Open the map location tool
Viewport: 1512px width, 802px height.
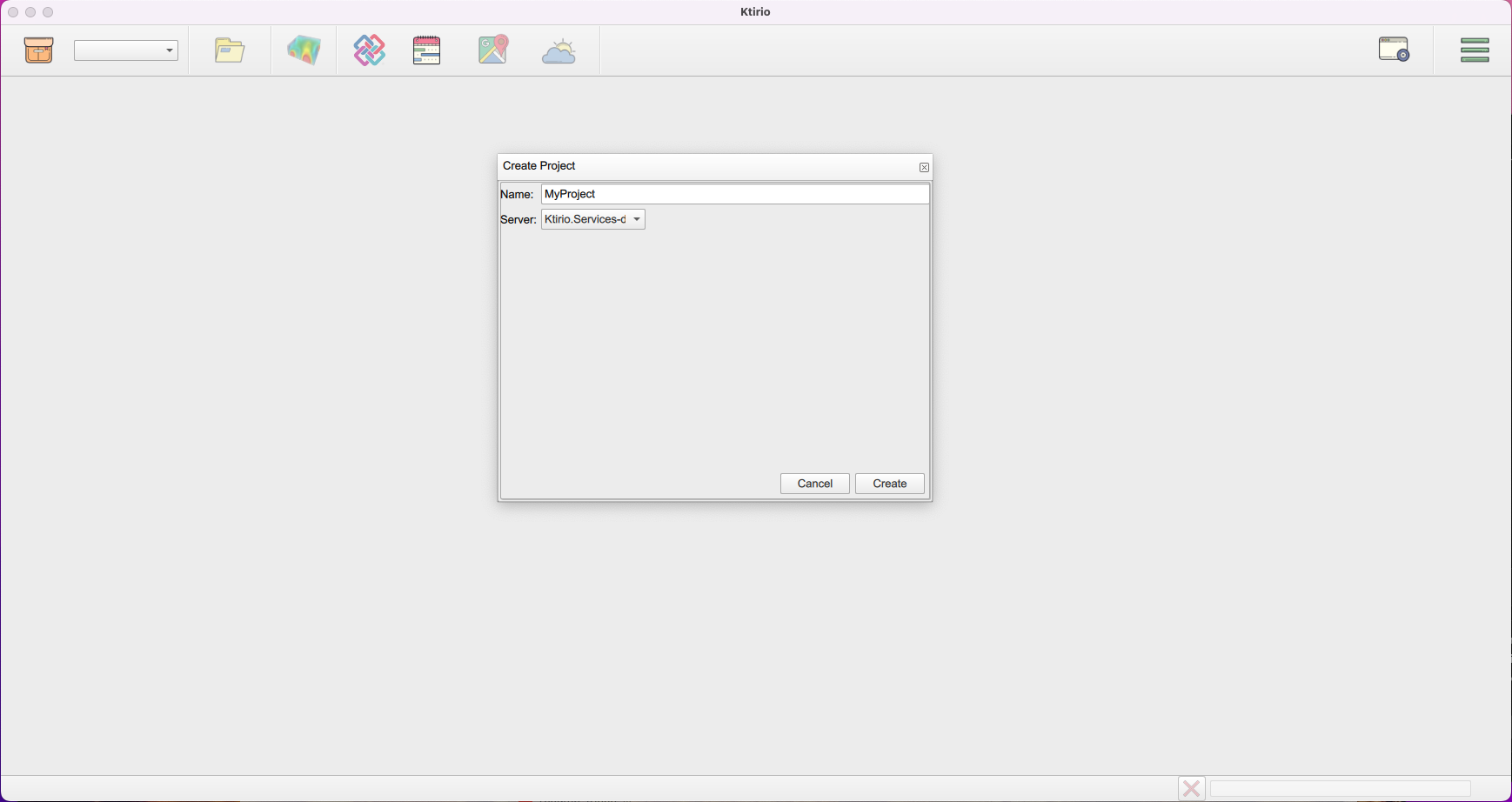(492, 50)
